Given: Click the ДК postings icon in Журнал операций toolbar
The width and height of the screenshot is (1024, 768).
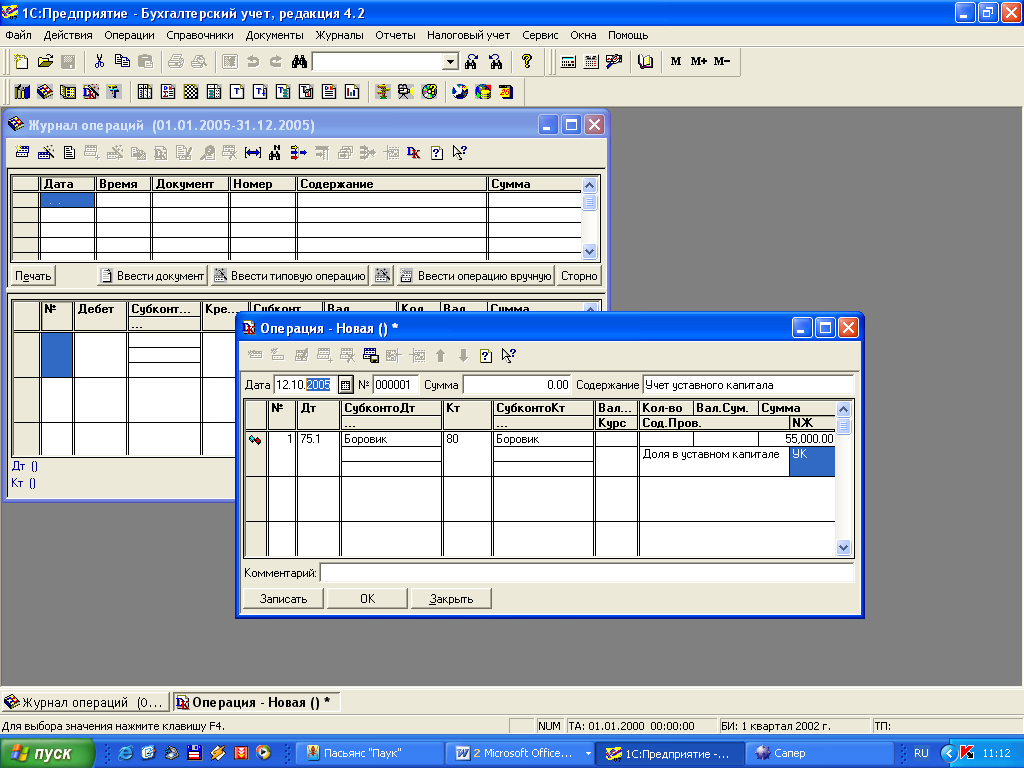Looking at the screenshot, I should pyautogui.click(x=413, y=153).
